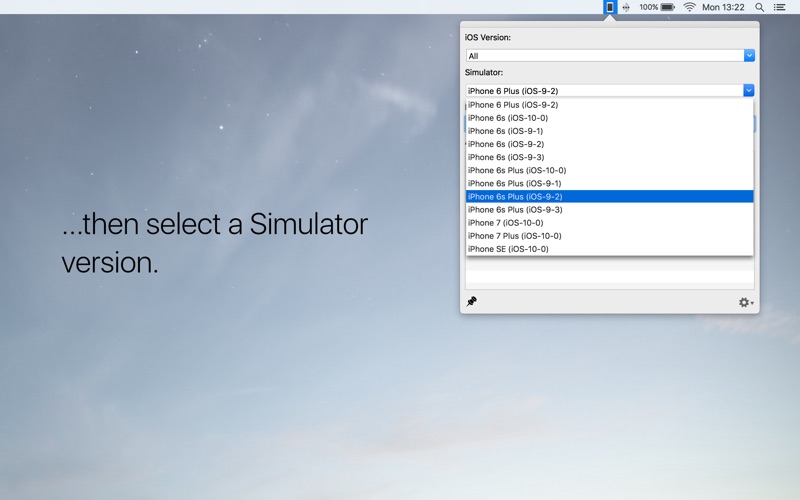Choose iPhone 6s Plus (iOS-10-0) entry
Viewport: 800px width, 500px height.
coord(608,170)
